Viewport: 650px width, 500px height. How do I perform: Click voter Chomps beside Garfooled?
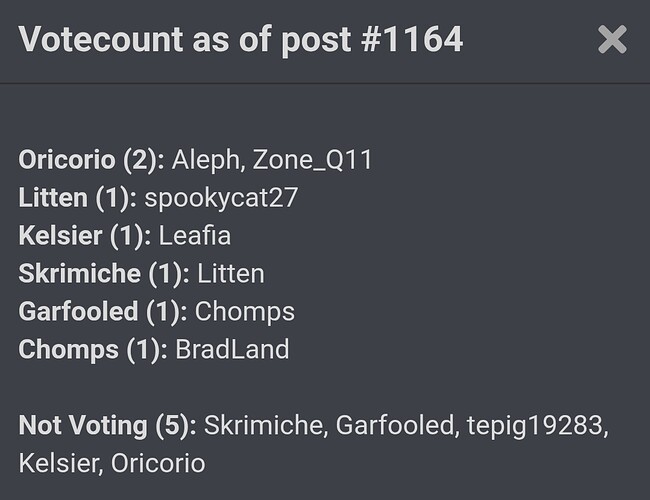pos(245,313)
